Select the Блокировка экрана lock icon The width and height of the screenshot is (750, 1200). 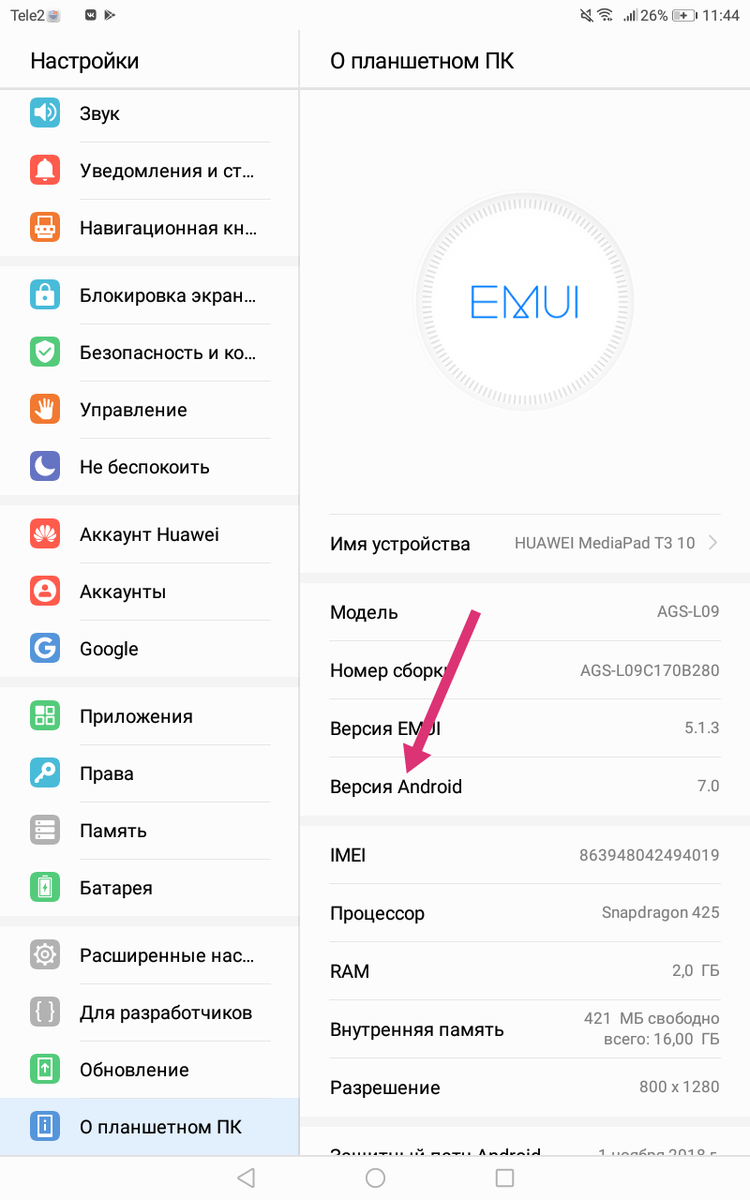tap(45, 295)
